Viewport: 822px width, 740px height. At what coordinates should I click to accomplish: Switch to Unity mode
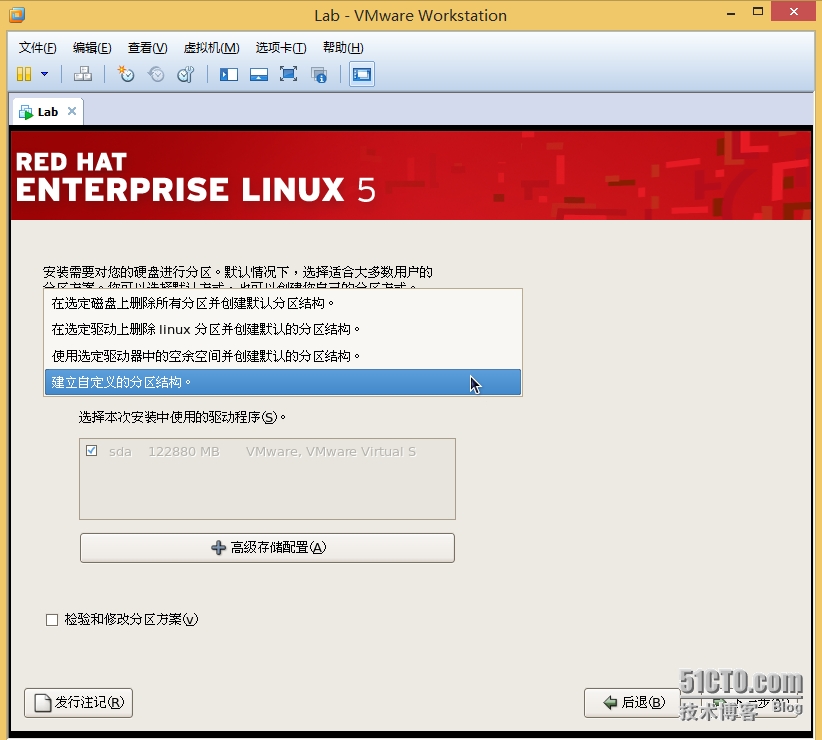[319, 74]
